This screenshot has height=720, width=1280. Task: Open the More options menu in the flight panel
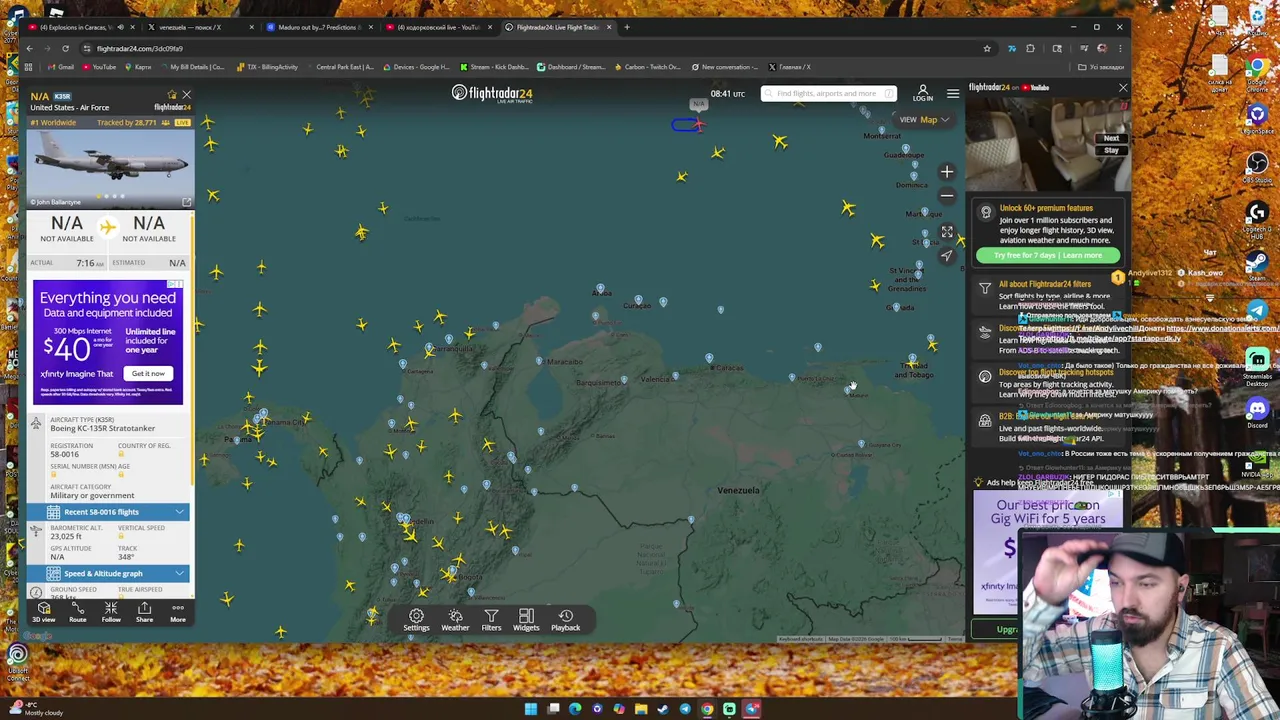[x=177, y=612]
